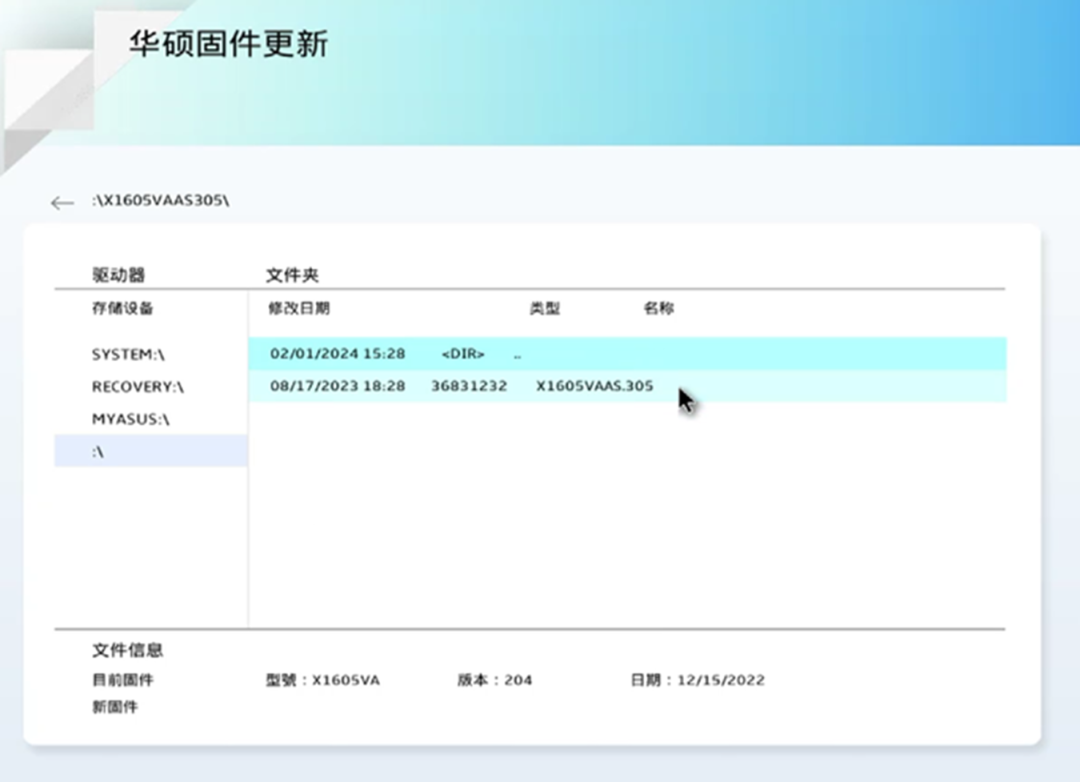Go back using the left arrow icon

pos(62,203)
